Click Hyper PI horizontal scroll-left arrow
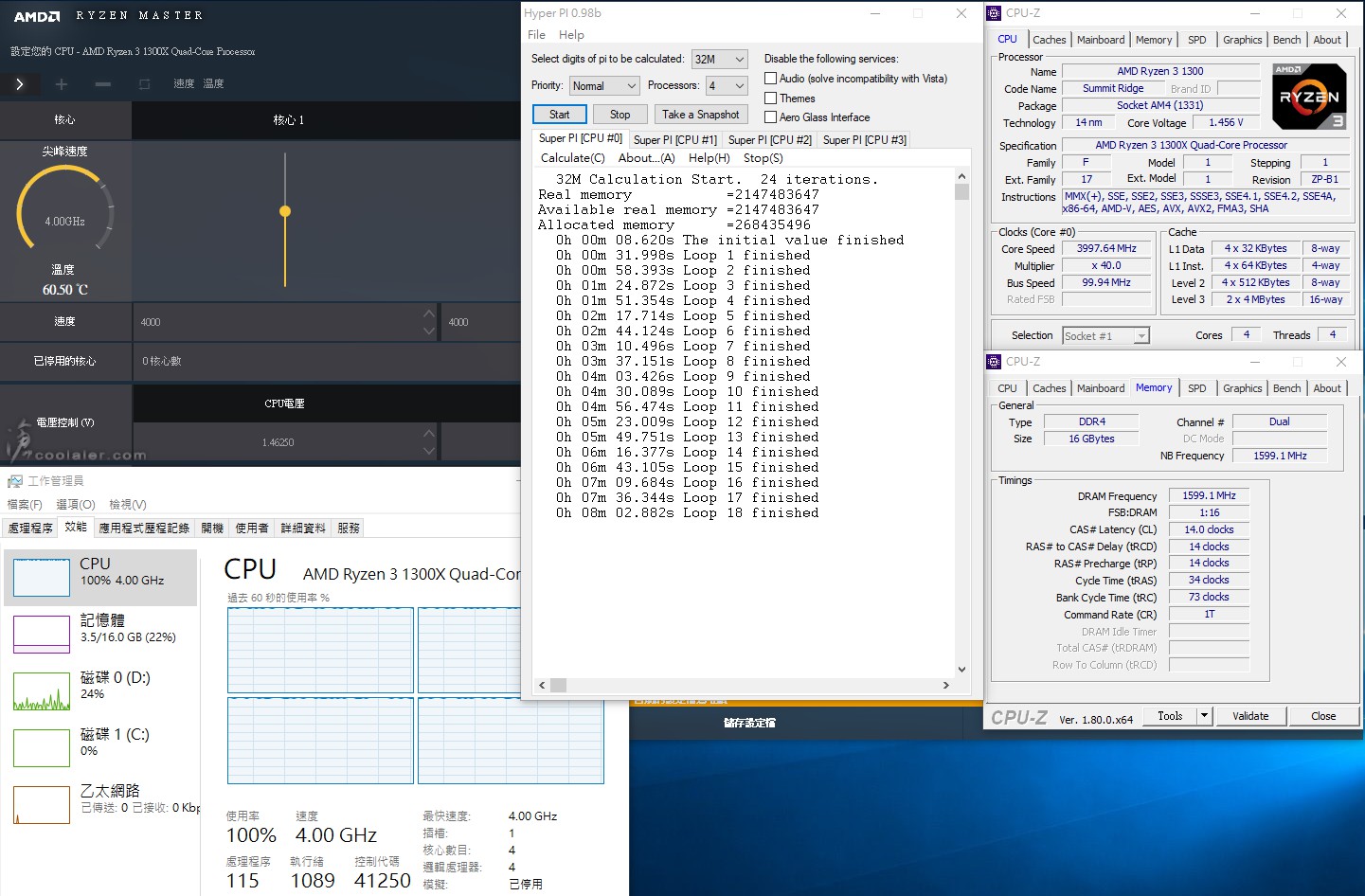Screen dimensions: 1365x896 (543, 685)
